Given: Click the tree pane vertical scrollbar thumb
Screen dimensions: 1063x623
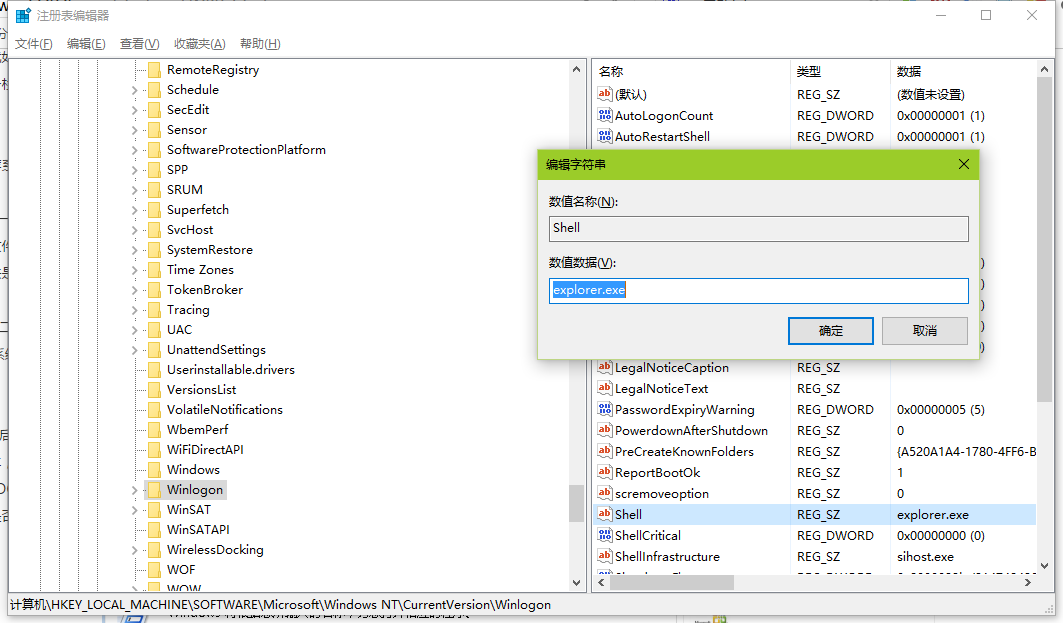Looking at the screenshot, I should [x=576, y=503].
